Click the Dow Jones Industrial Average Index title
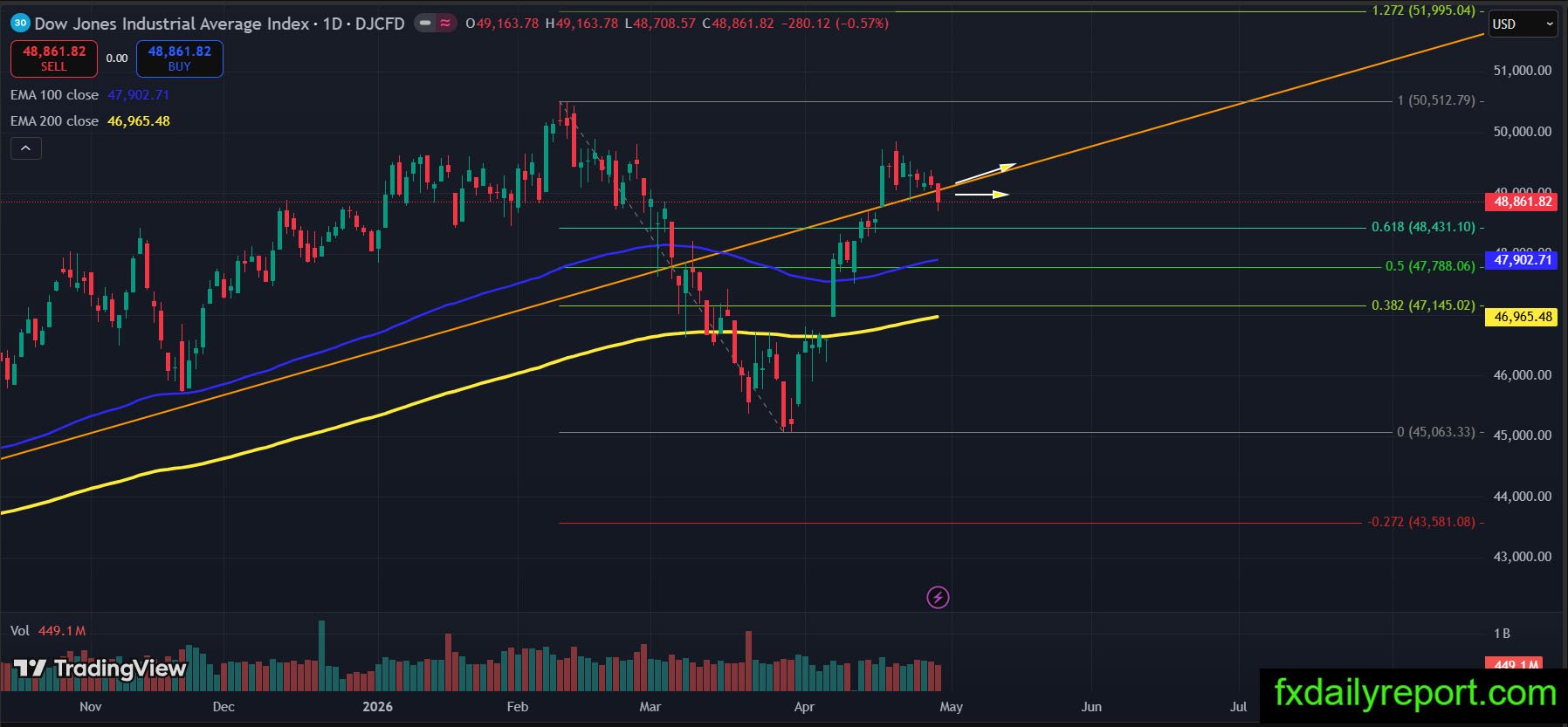 [x=172, y=24]
